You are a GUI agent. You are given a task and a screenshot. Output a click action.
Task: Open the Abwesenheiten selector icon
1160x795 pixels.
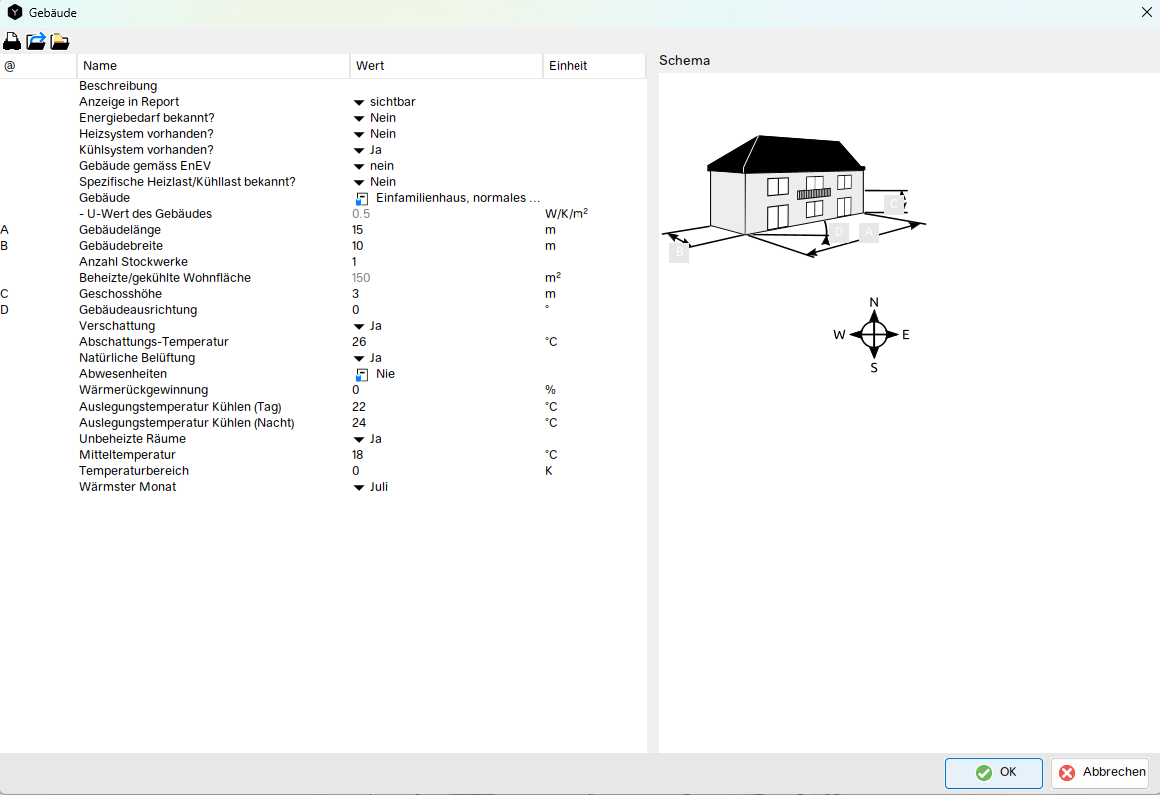point(361,374)
